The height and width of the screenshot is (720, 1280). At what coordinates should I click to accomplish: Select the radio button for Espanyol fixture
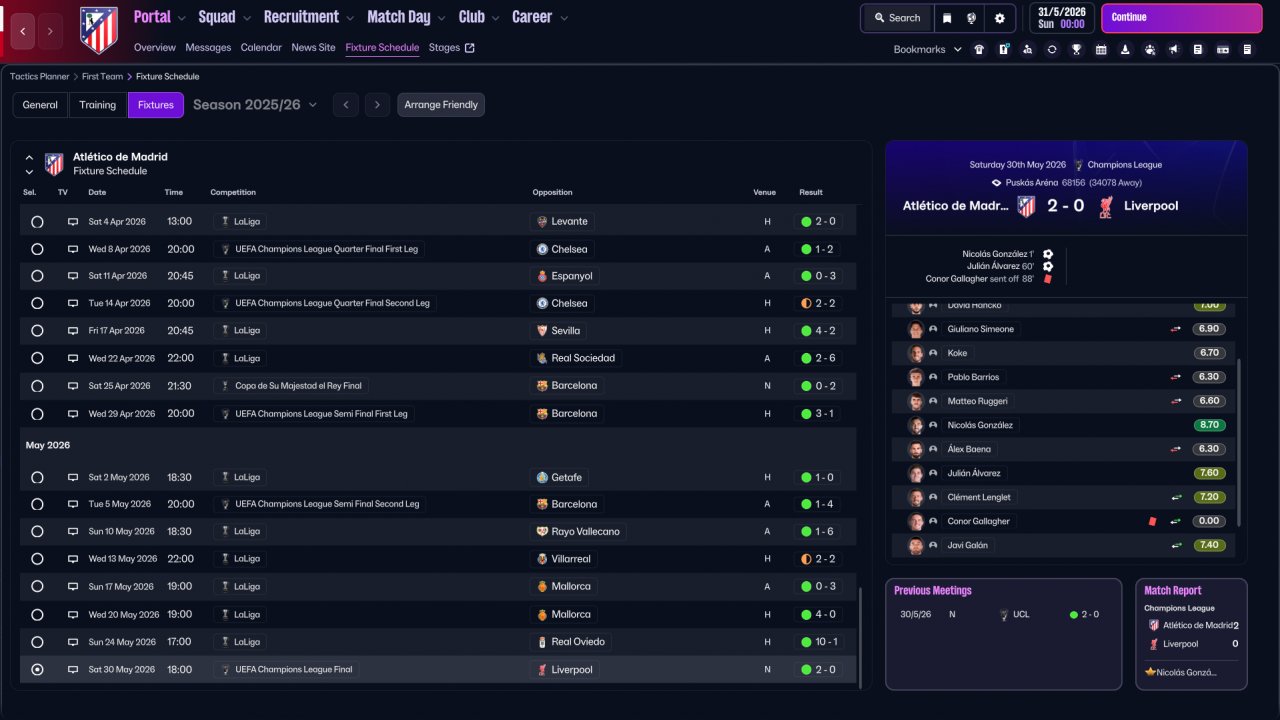tap(37, 276)
